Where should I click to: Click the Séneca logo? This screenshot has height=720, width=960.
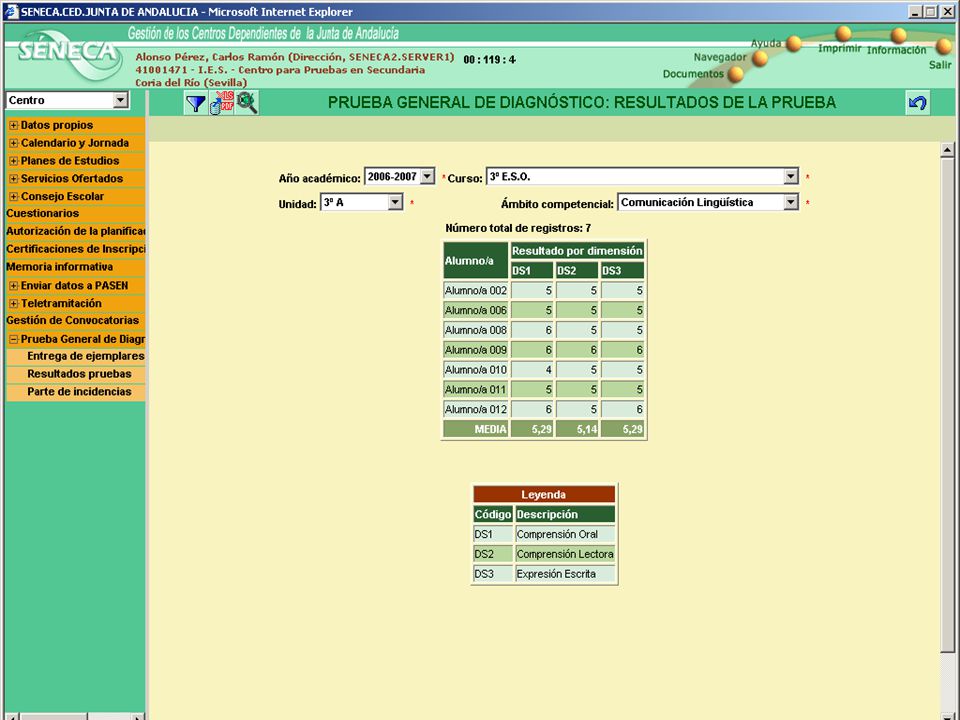69,56
